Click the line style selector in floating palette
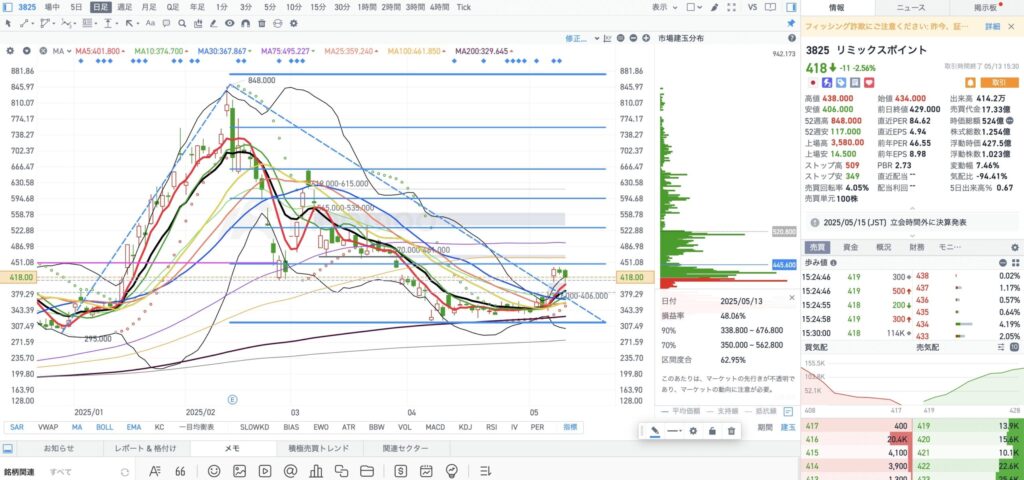Viewport: 1024px width, 480px height. (x=674, y=431)
